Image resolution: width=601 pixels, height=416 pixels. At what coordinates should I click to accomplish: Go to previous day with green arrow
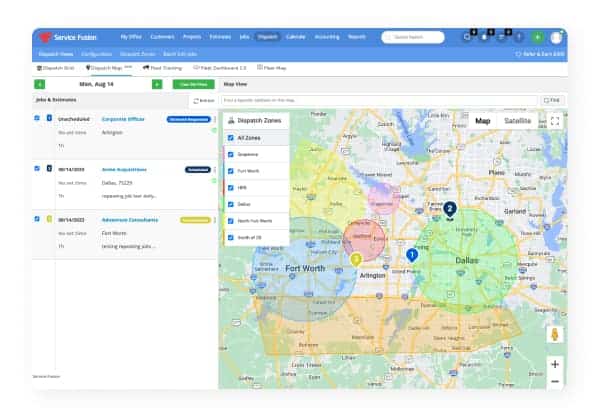pyautogui.click(x=39, y=84)
